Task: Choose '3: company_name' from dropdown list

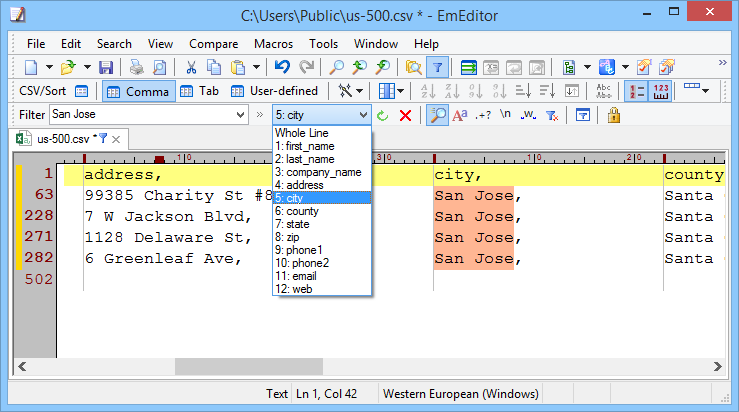Action: (321, 172)
